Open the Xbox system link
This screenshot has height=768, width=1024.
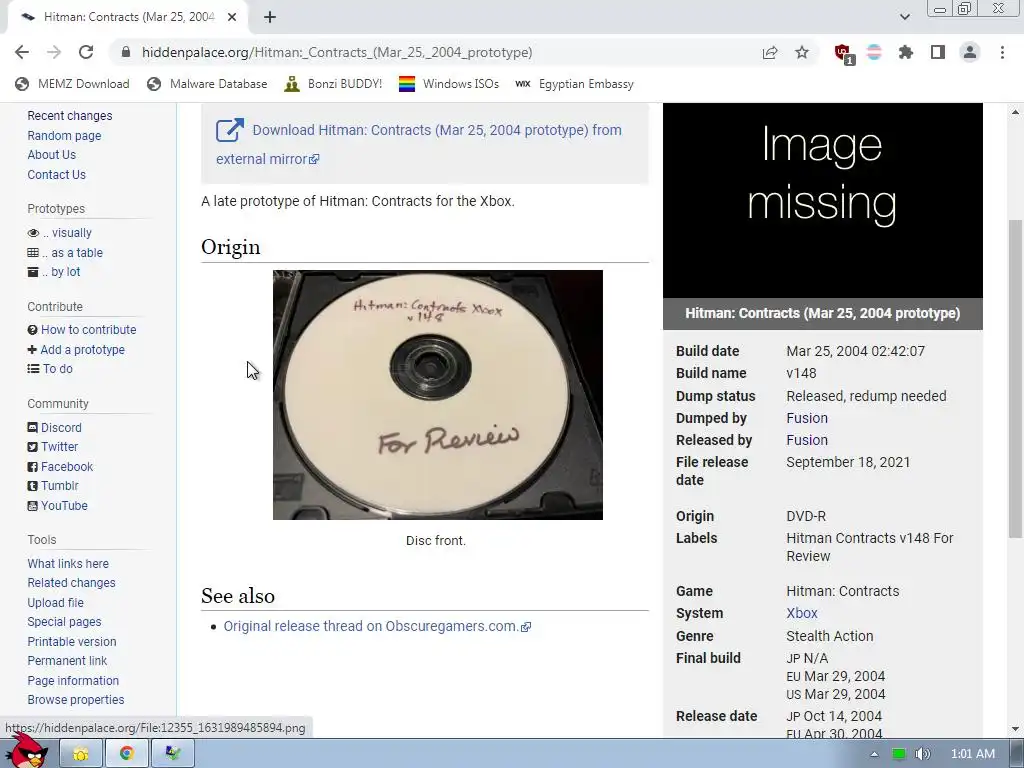(801, 613)
